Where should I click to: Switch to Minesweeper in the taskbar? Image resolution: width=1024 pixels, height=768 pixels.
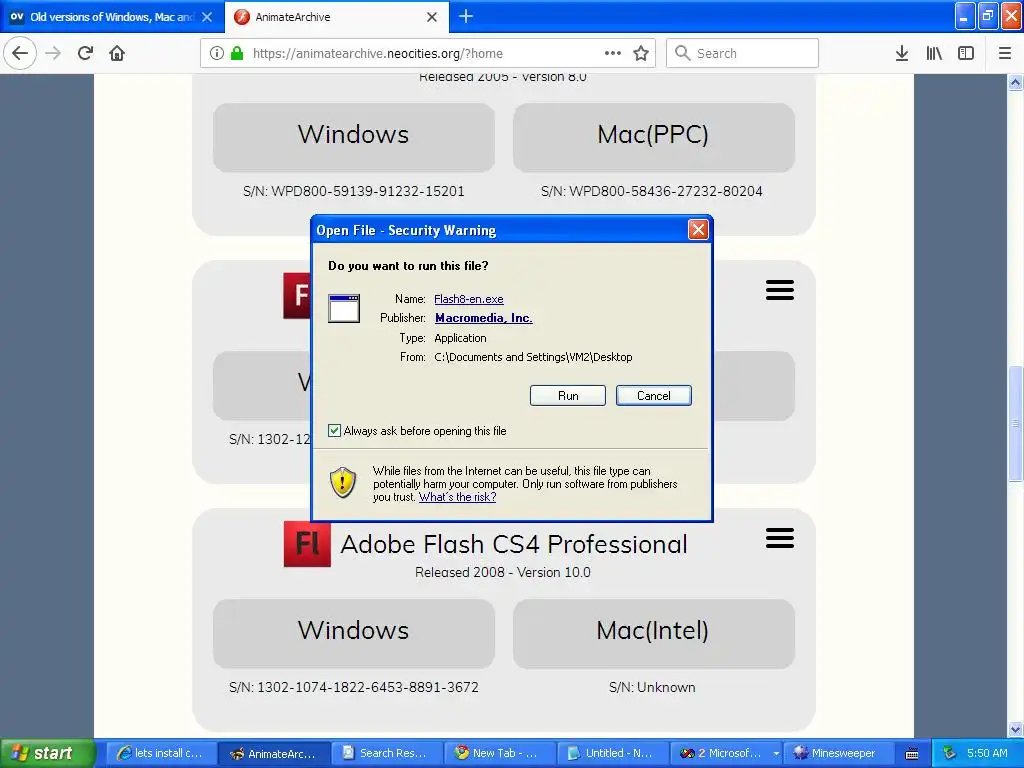pos(837,753)
